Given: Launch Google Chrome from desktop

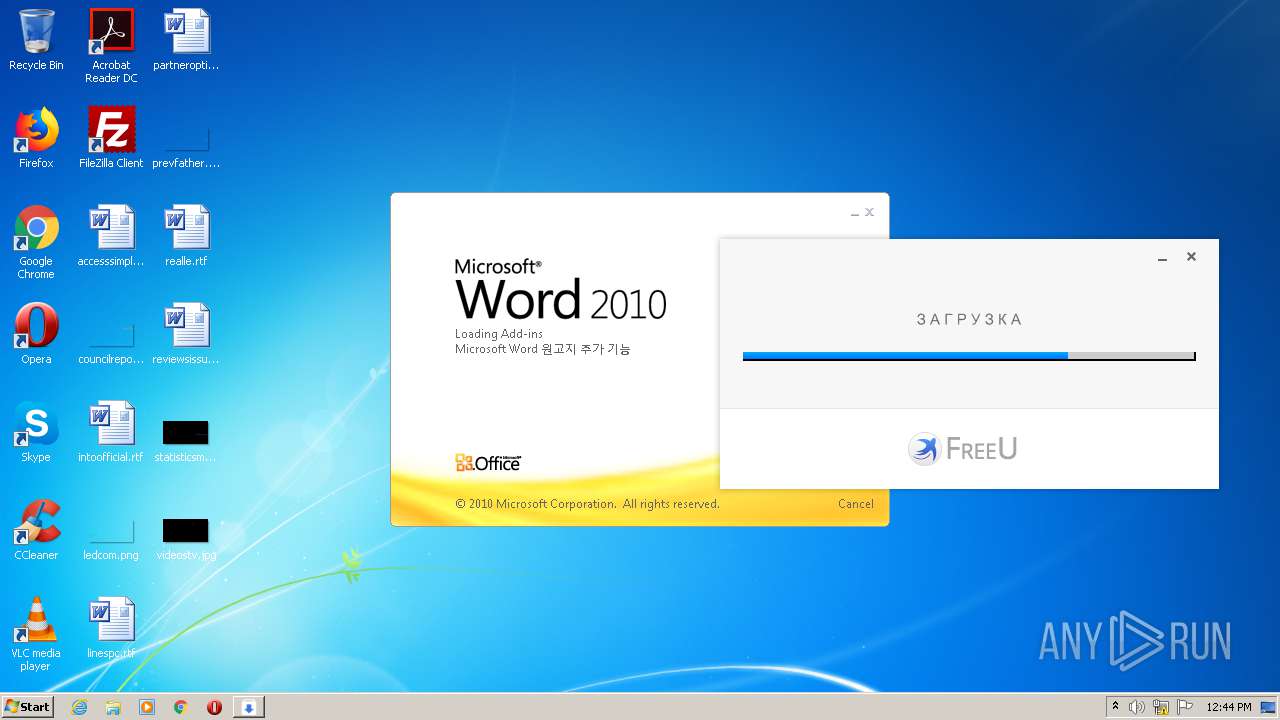Looking at the screenshot, I should [x=36, y=242].
